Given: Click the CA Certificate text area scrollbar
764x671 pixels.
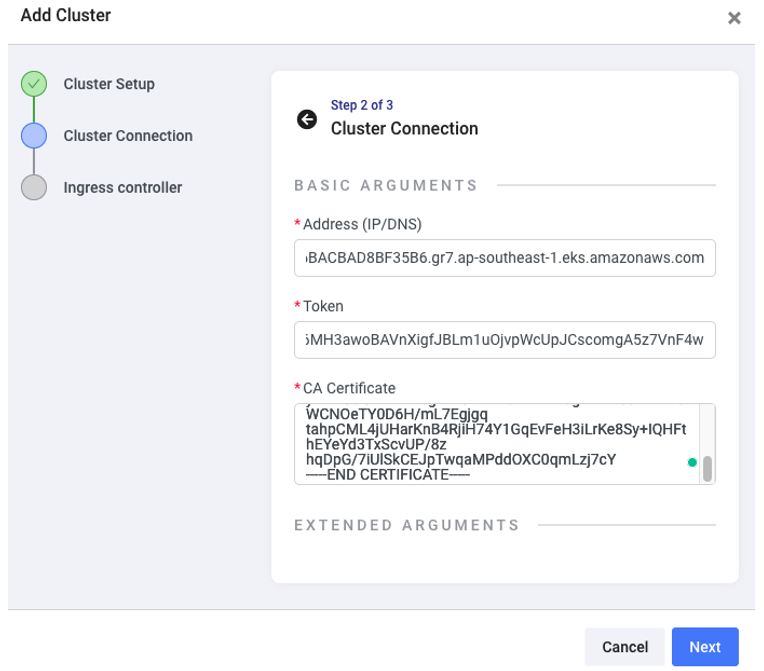Looking at the screenshot, I should [x=708, y=468].
